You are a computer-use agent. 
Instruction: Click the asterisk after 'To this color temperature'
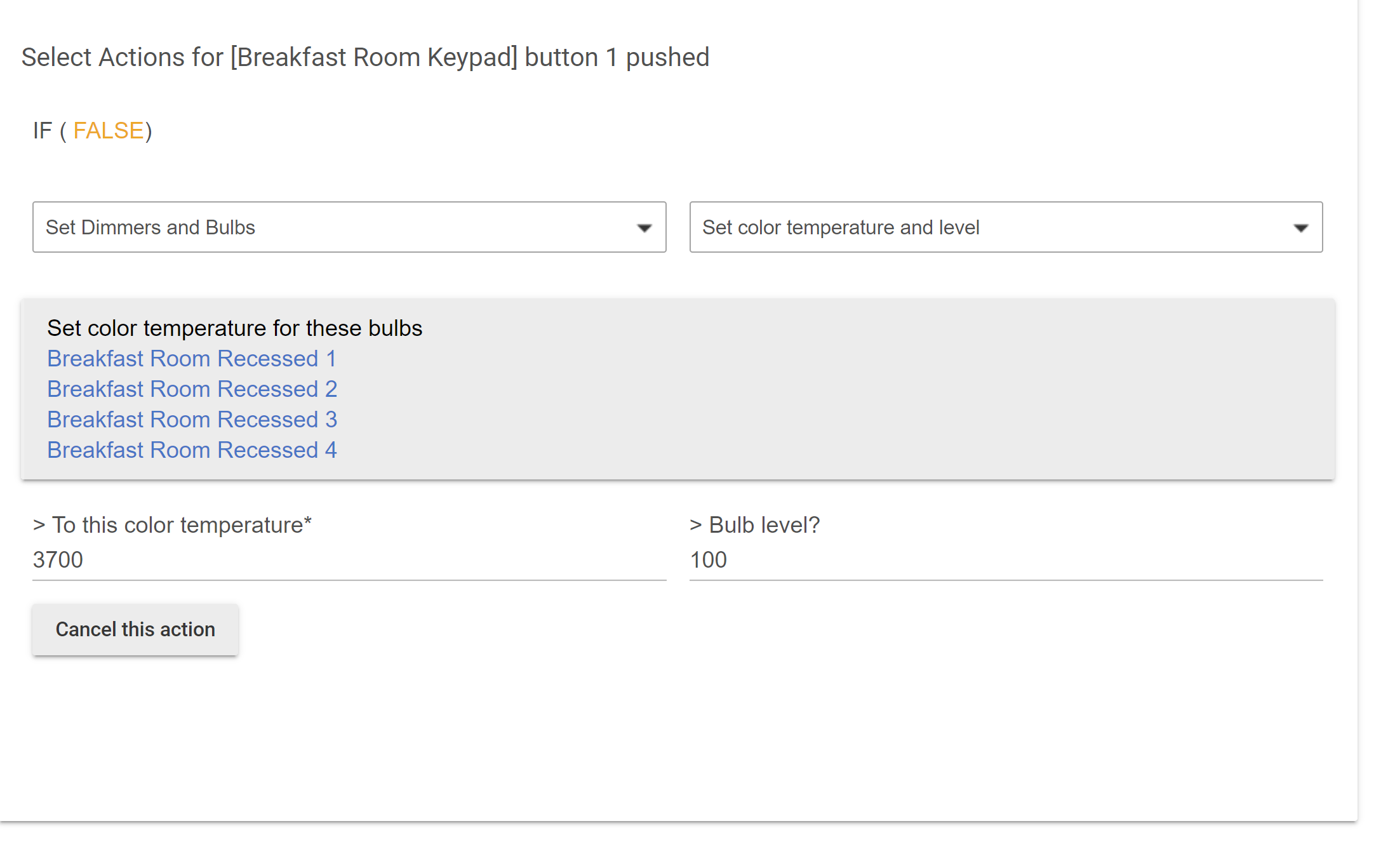pyautogui.click(x=308, y=521)
